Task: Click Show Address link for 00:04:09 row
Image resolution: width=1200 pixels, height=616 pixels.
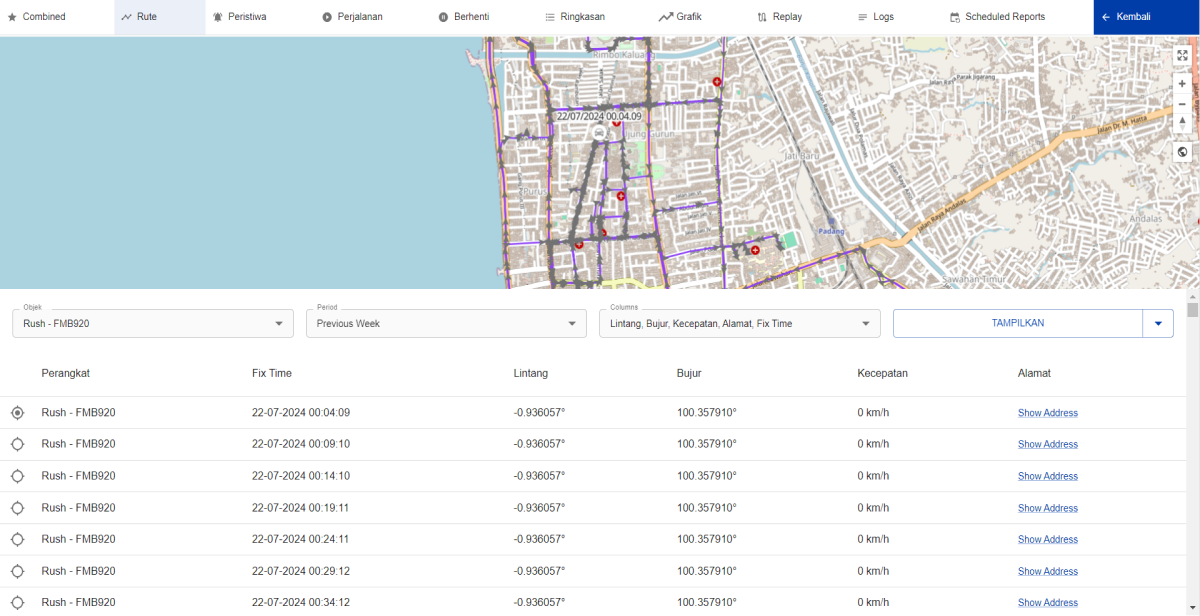Action: point(1047,413)
